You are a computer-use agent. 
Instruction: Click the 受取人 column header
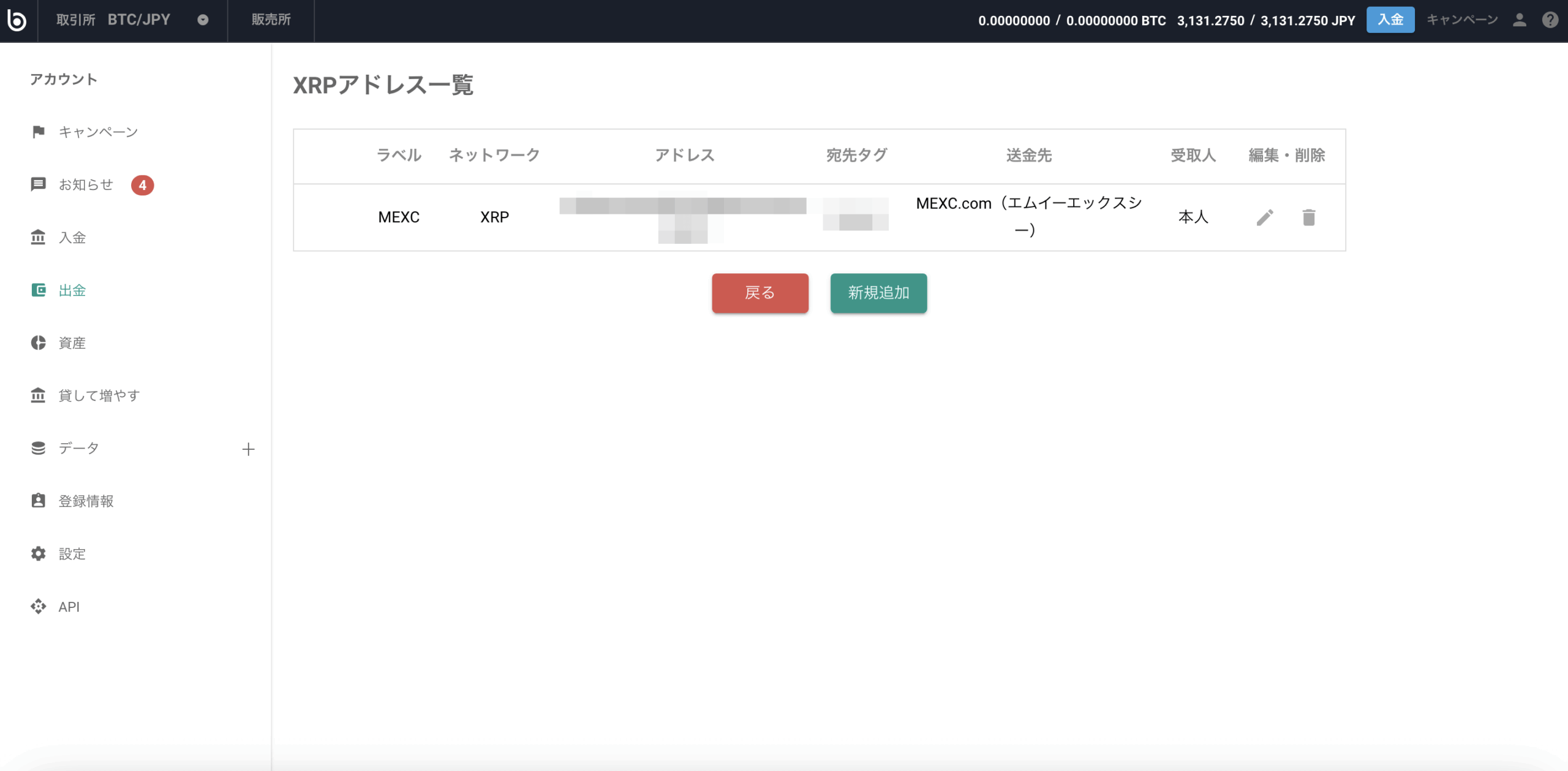point(1193,155)
